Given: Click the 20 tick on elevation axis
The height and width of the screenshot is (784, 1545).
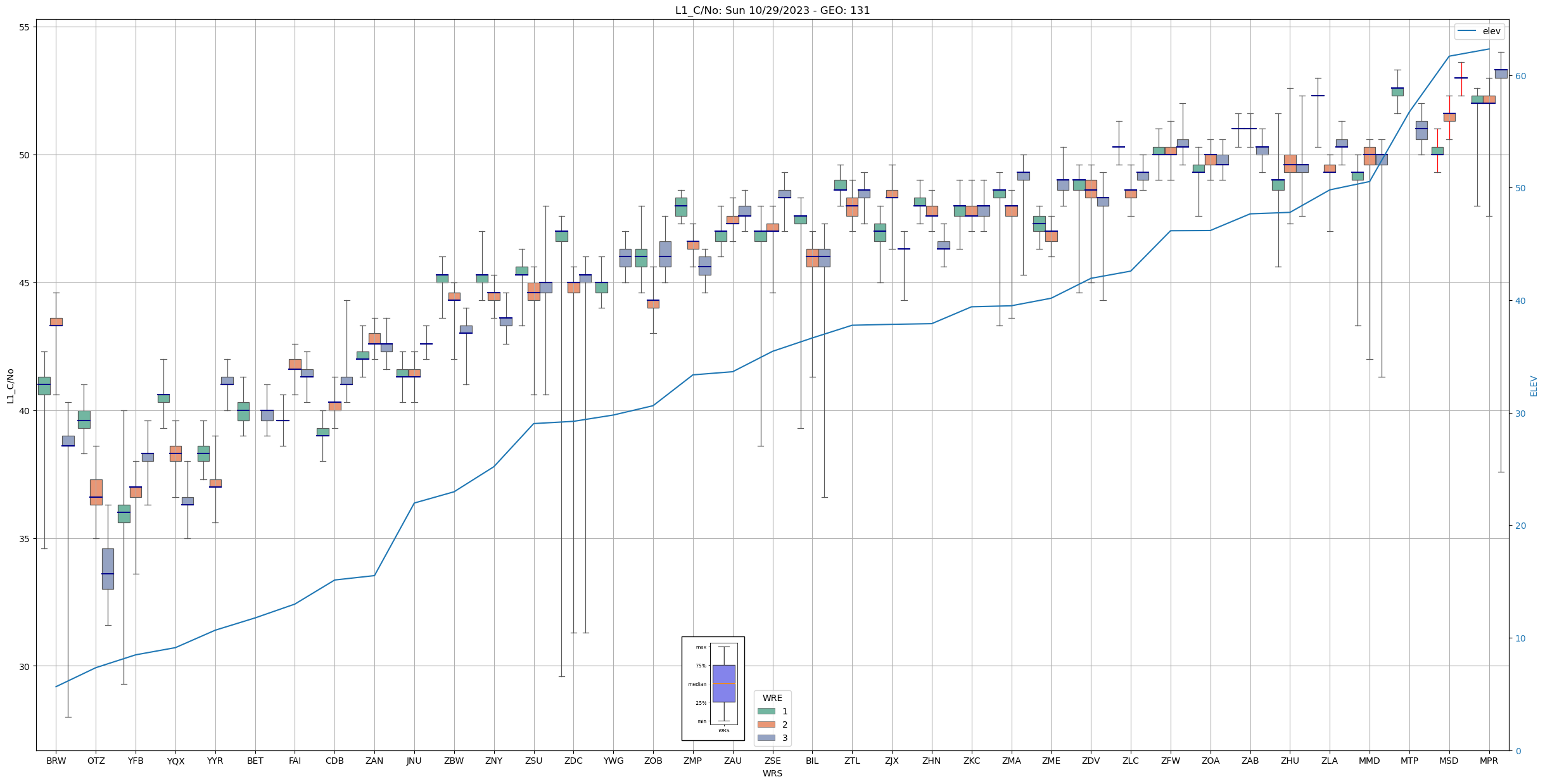Looking at the screenshot, I should tap(1520, 526).
